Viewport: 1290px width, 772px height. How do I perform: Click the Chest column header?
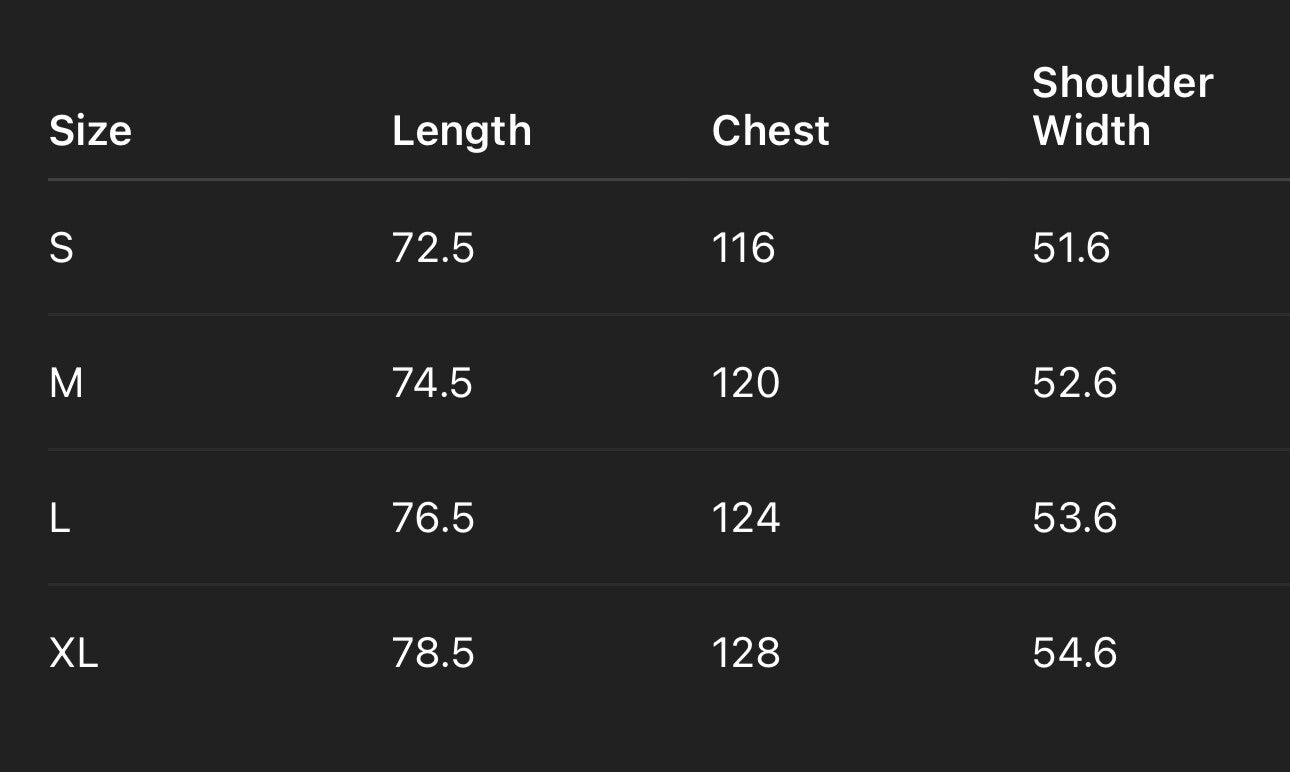(x=770, y=131)
